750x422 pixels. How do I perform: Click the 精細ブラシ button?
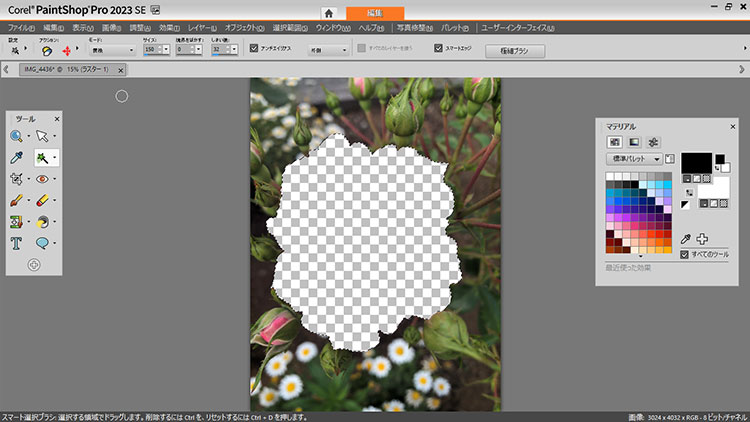[x=514, y=49]
